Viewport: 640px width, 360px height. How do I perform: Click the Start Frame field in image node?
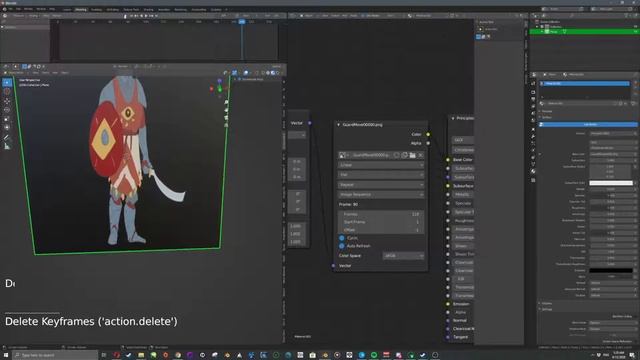coord(381,222)
